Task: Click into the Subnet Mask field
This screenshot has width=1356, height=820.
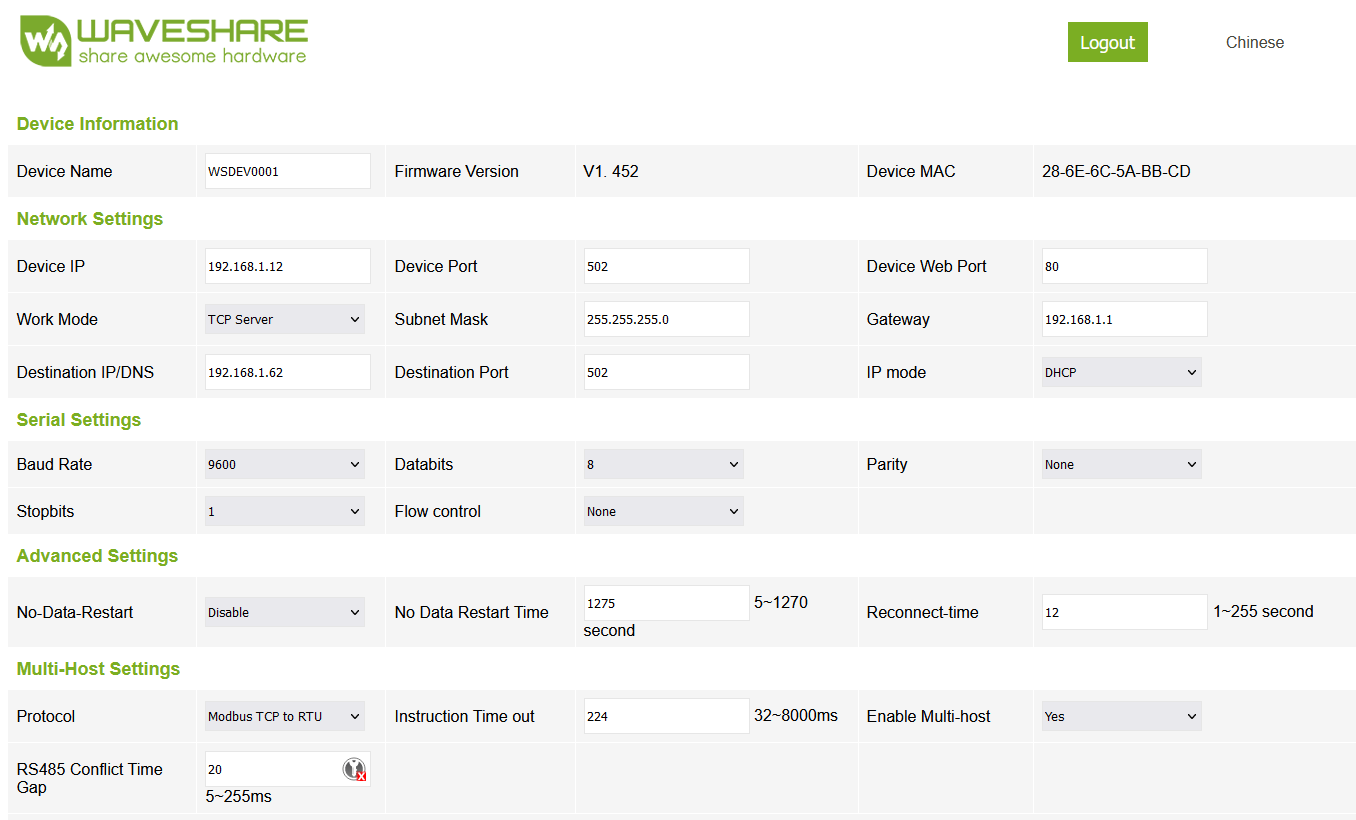Action: [667, 319]
